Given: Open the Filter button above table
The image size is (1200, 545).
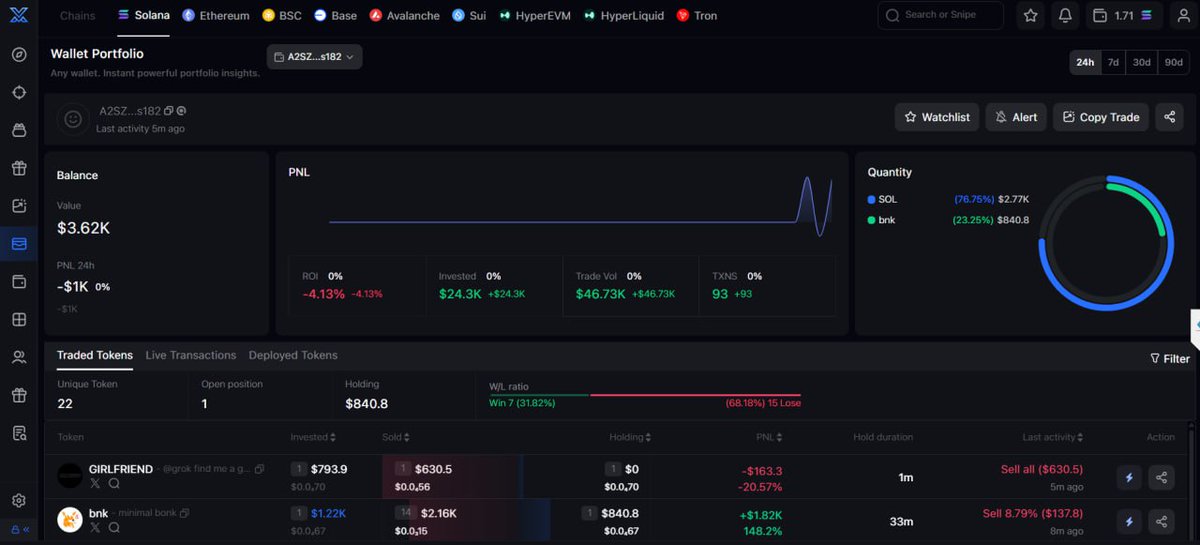Looking at the screenshot, I should point(1170,358).
